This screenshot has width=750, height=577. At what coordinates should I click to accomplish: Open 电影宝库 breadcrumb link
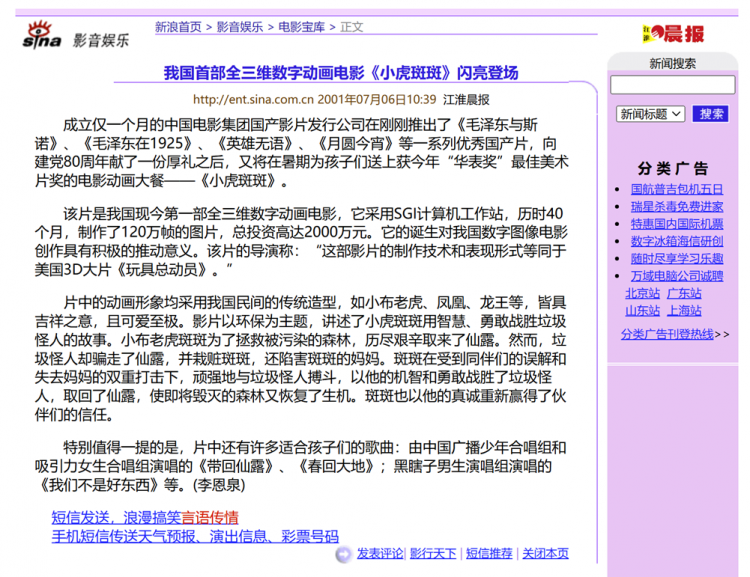pyautogui.click(x=301, y=27)
